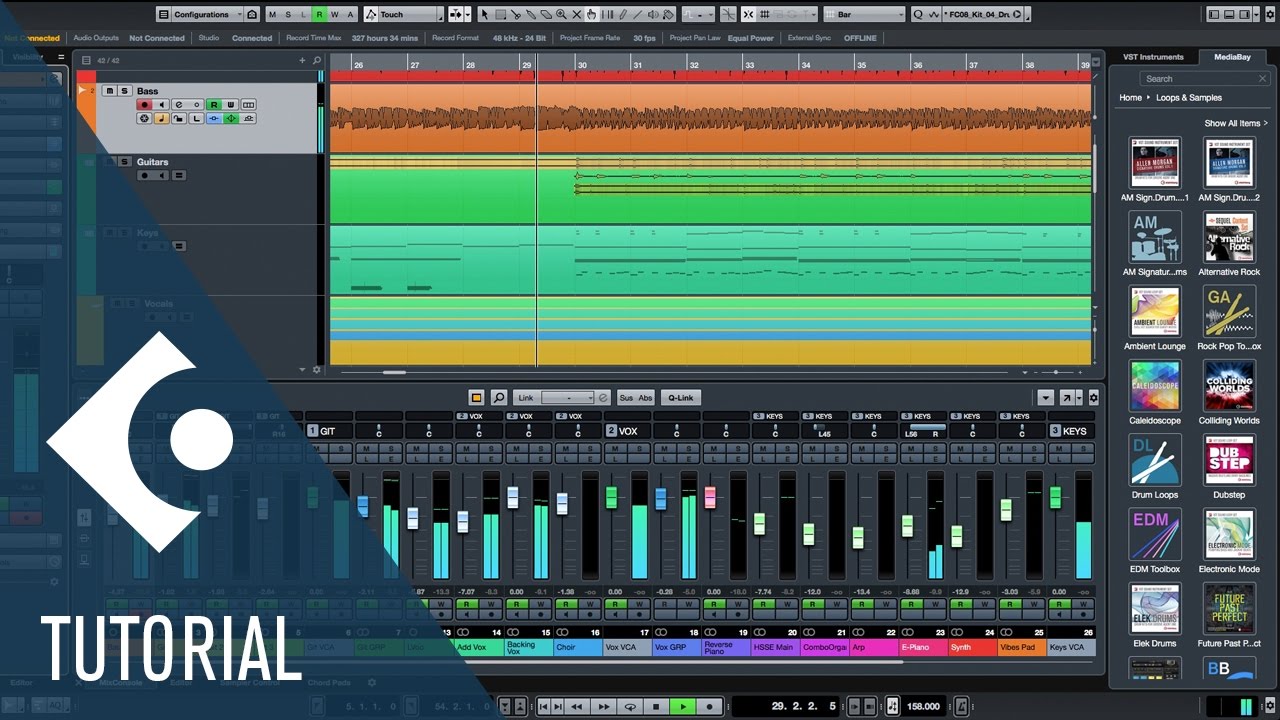Screen dimensions: 1280x720
Task: Solo the Bass track
Action: point(125,91)
